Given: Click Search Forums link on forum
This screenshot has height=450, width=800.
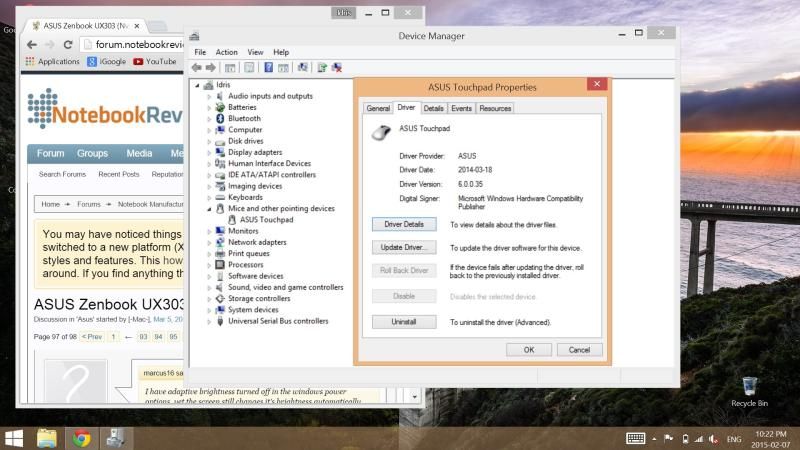Looking at the screenshot, I should pyautogui.click(x=62, y=174).
